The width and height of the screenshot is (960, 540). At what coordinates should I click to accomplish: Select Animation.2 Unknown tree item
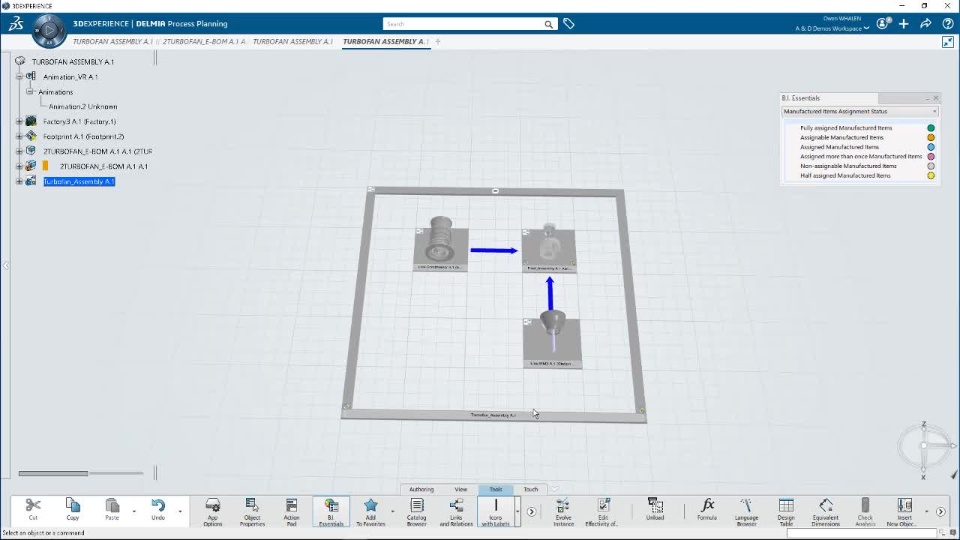point(83,107)
